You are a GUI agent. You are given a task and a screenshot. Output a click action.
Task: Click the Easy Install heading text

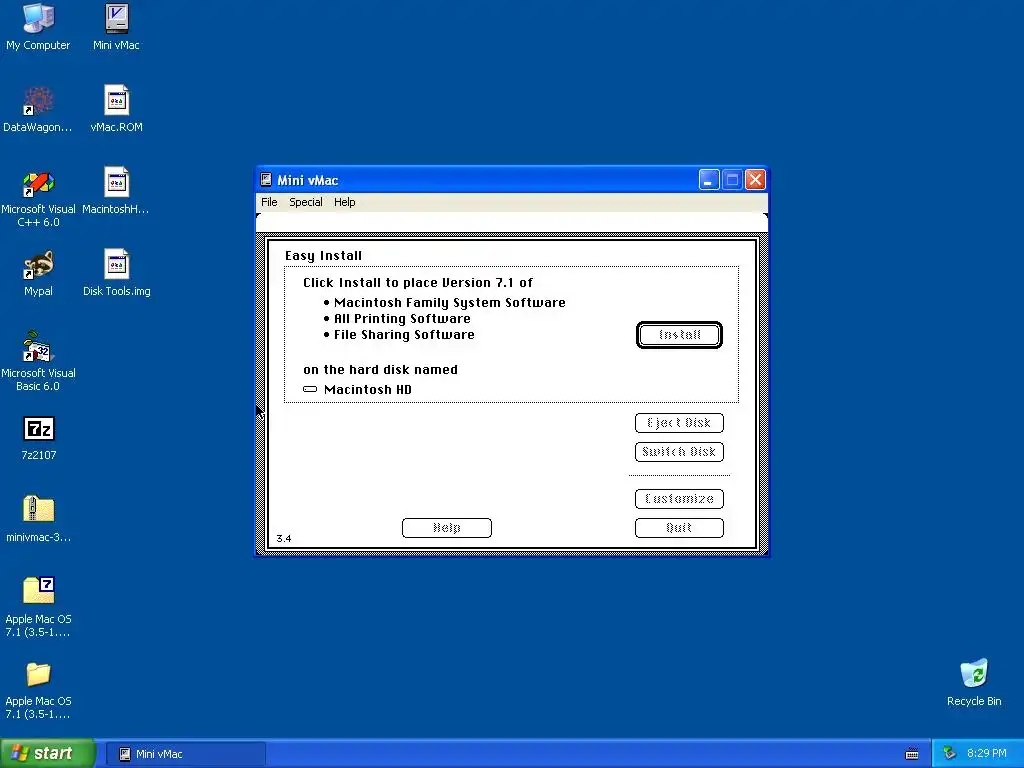point(323,255)
